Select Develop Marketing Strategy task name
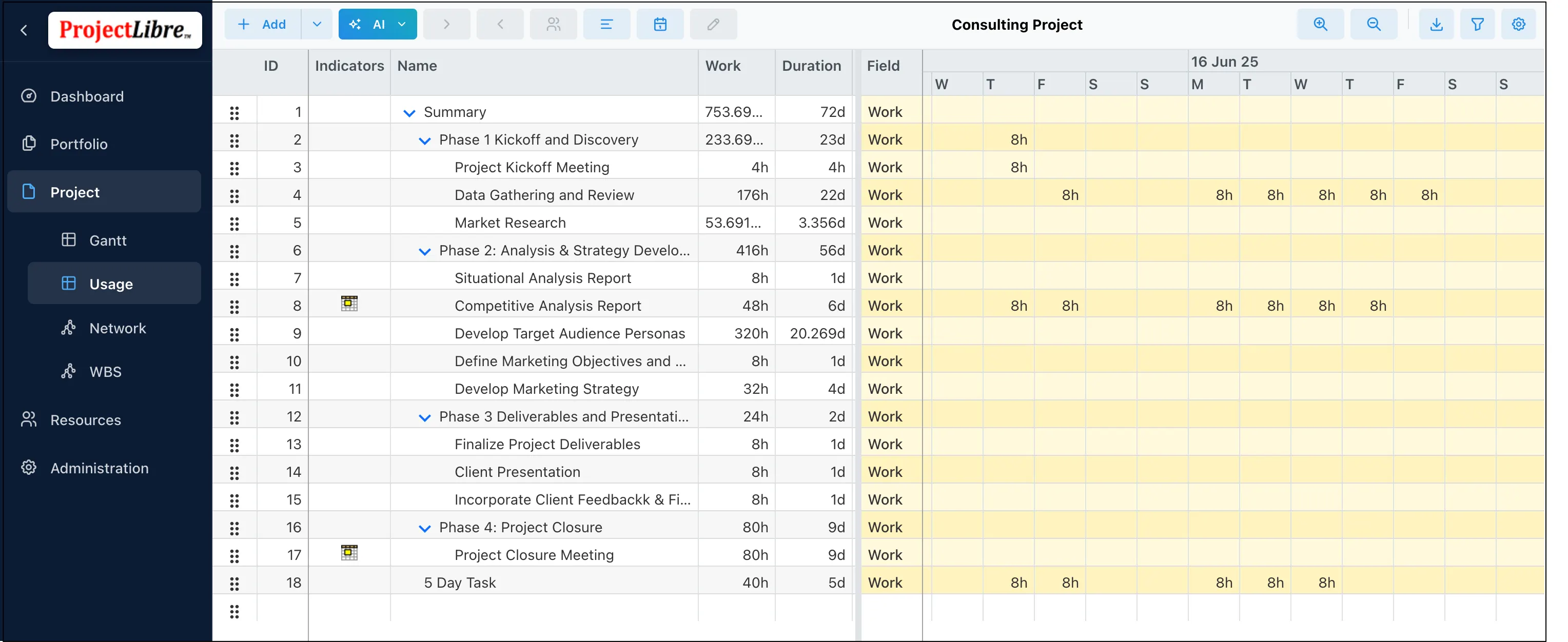1568x642 pixels. [x=546, y=389]
